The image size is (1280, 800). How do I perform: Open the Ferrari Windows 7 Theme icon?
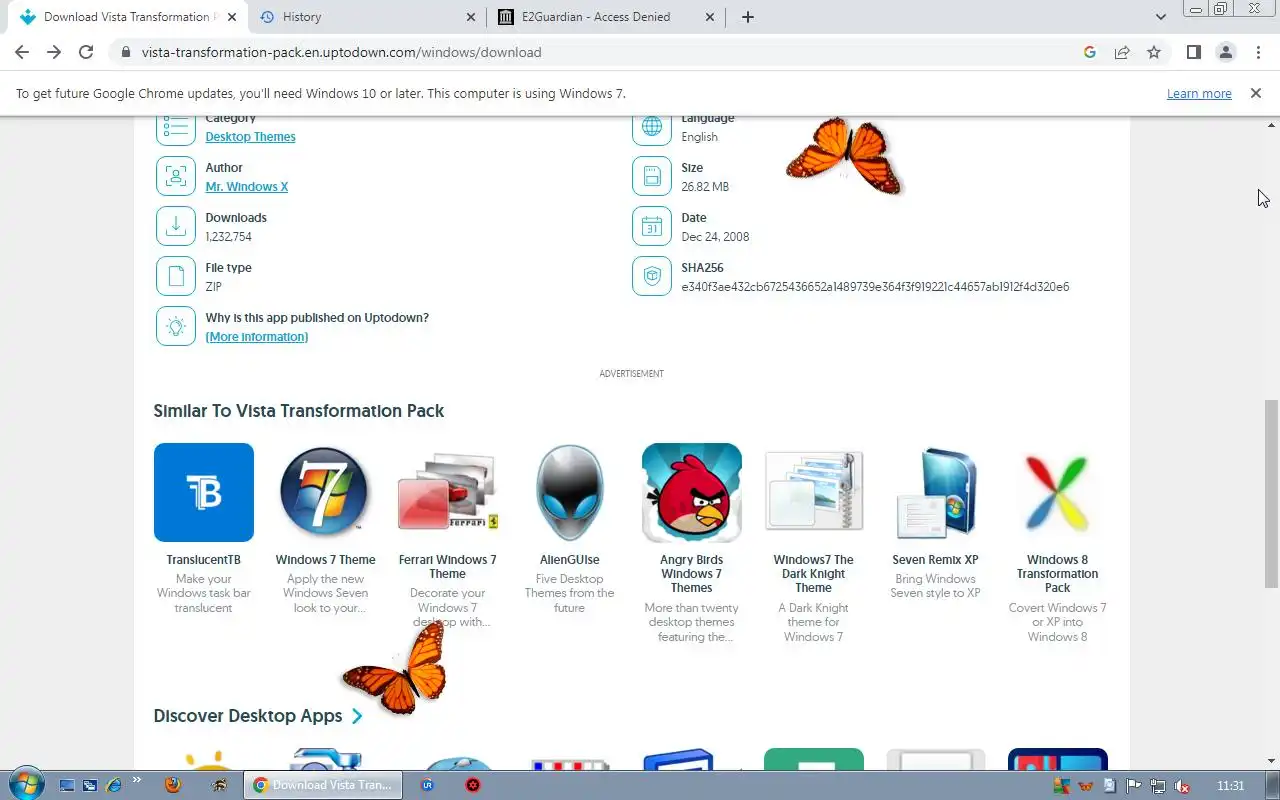448,492
